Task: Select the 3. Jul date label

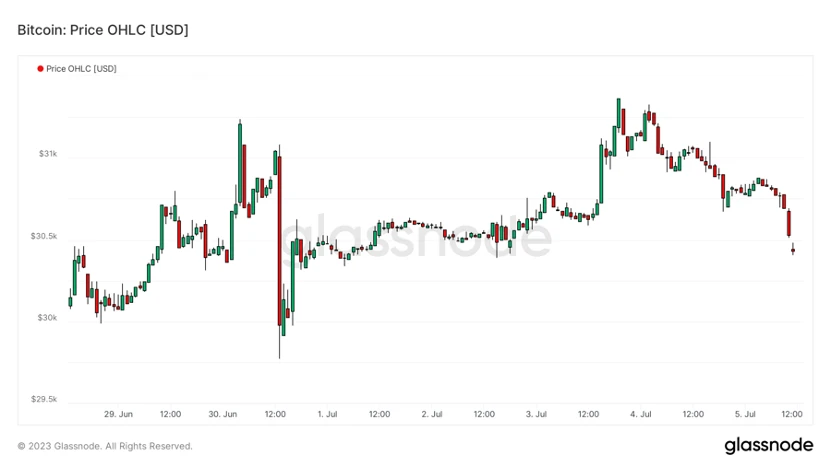Action: click(x=535, y=414)
